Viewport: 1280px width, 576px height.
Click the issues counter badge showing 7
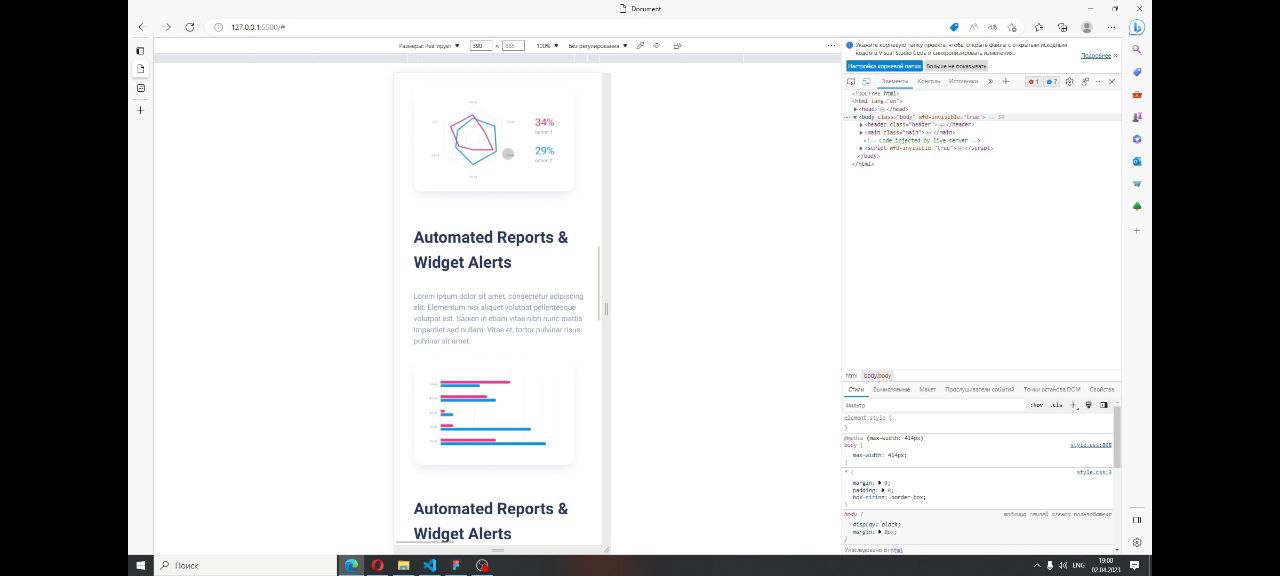coord(1051,81)
